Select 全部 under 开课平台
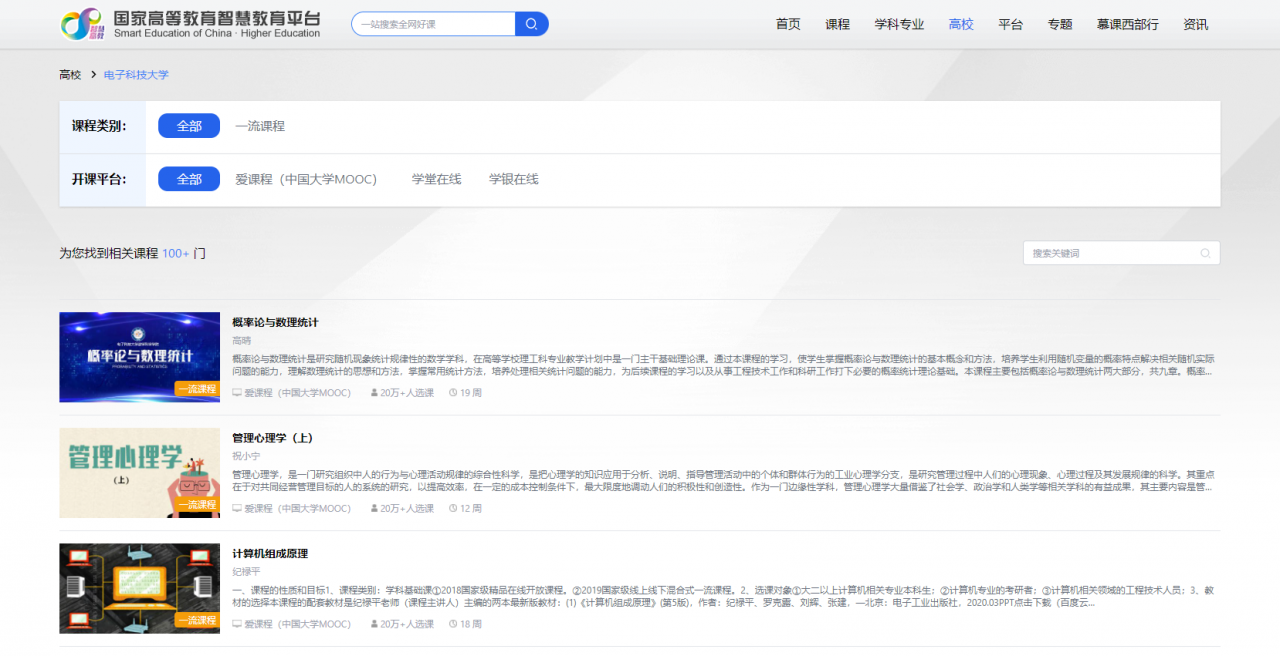This screenshot has width=1280, height=656. point(188,179)
